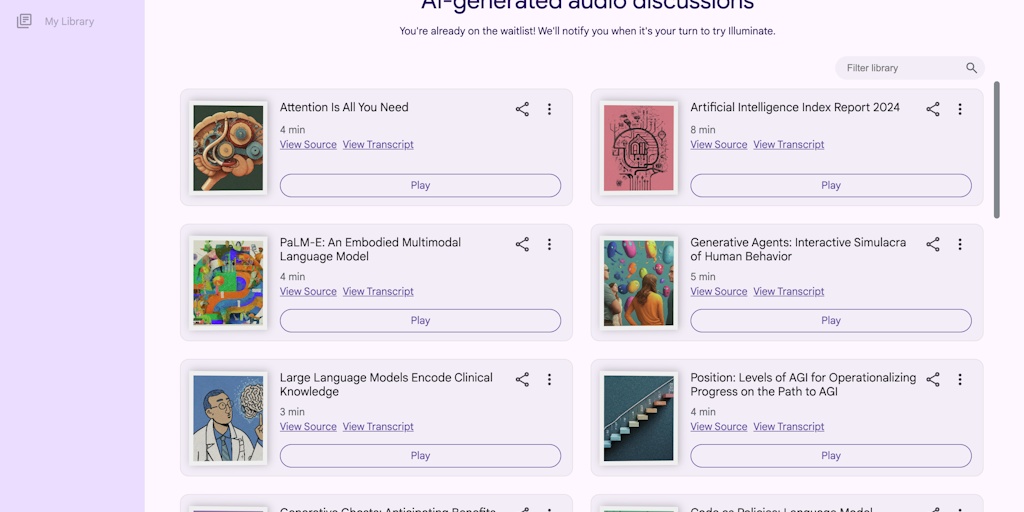Open the staircase thumbnail for Levels of AGI
The image size is (1024, 512).
(x=639, y=418)
